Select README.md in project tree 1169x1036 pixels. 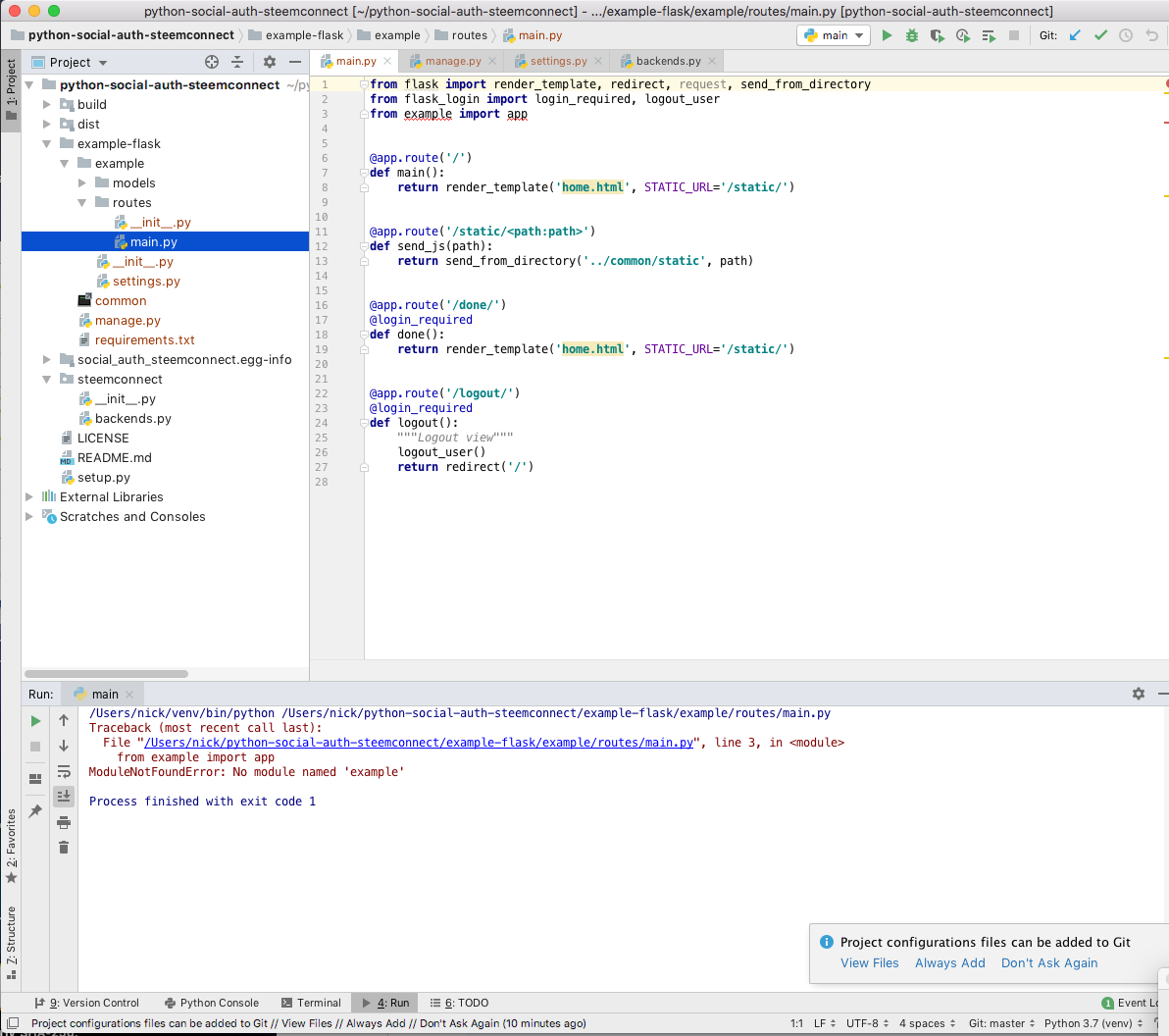point(114,458)
